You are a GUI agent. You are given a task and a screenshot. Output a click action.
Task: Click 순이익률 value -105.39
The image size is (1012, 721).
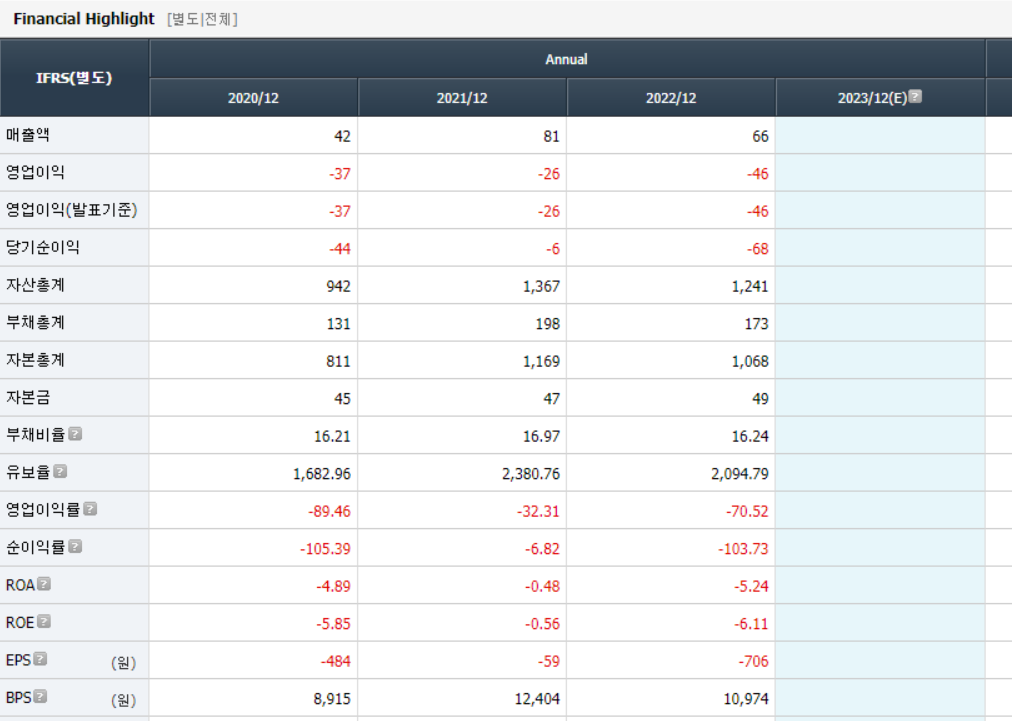[x=325, y=548]
